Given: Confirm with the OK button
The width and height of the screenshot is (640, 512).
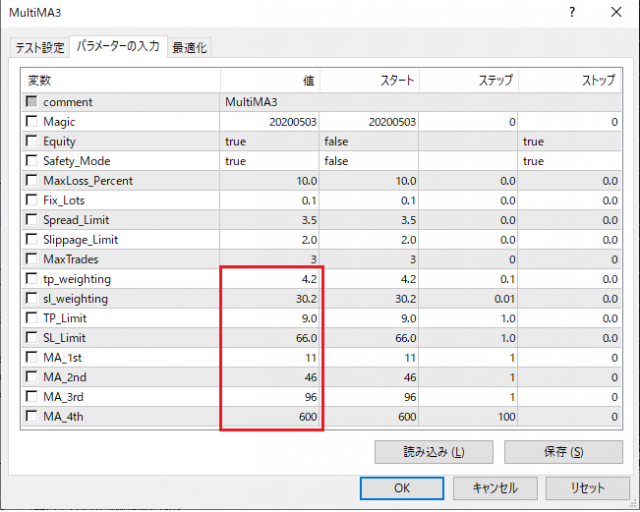Looking at the screenshot, I should (402, 488).
